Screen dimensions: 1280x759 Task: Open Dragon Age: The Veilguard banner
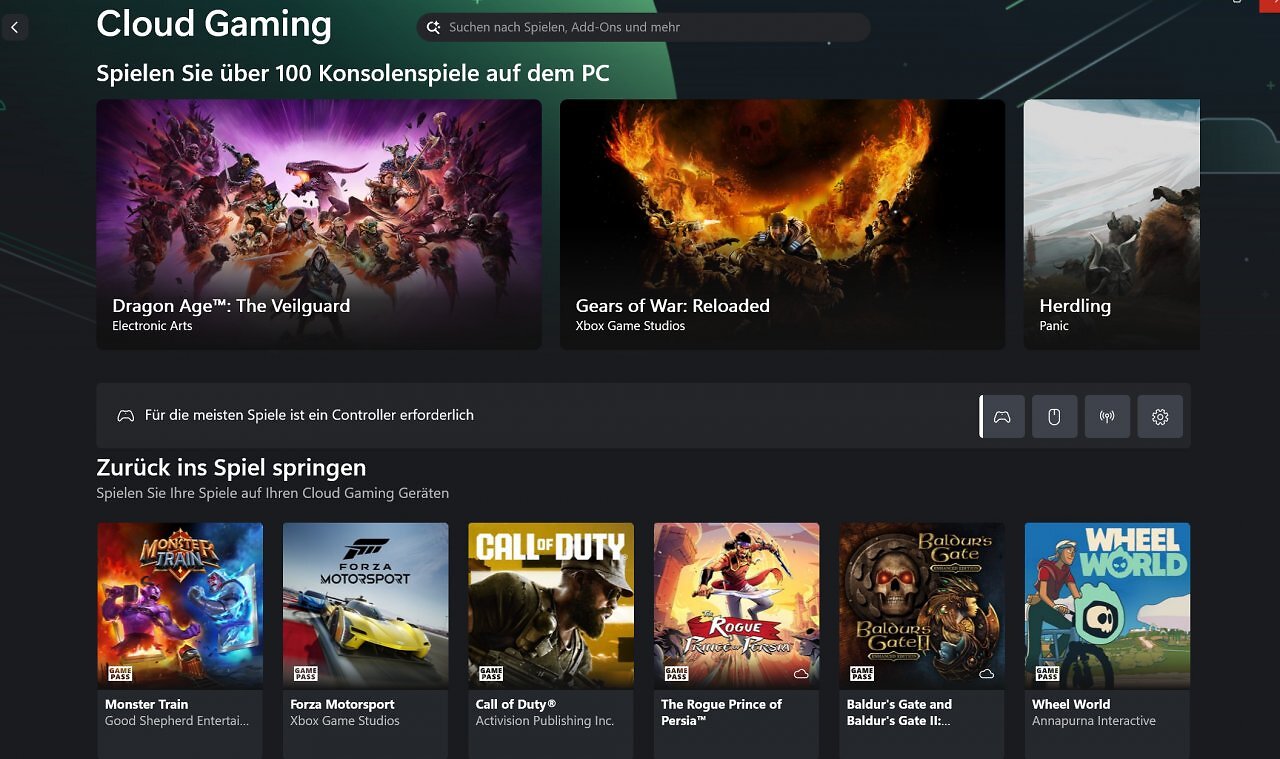click(x=319, y=224)
